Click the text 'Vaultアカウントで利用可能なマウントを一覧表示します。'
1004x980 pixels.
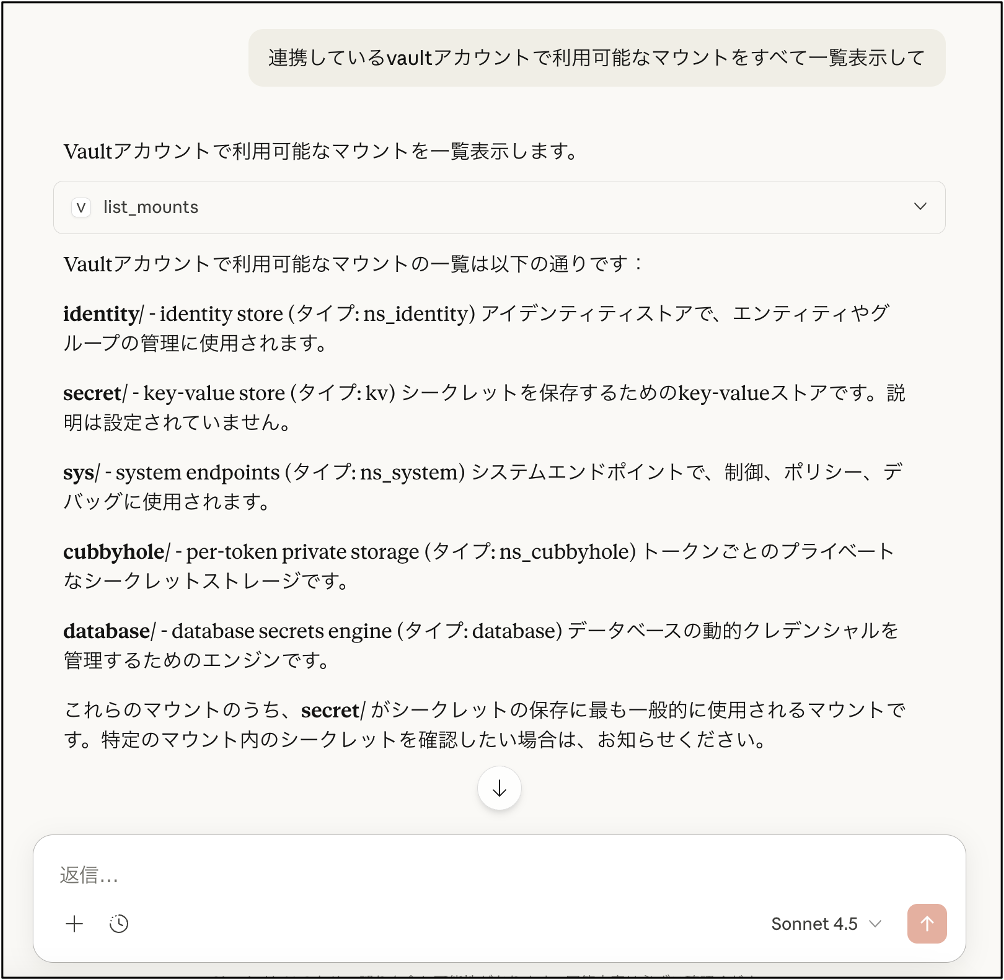pos(320,152)
